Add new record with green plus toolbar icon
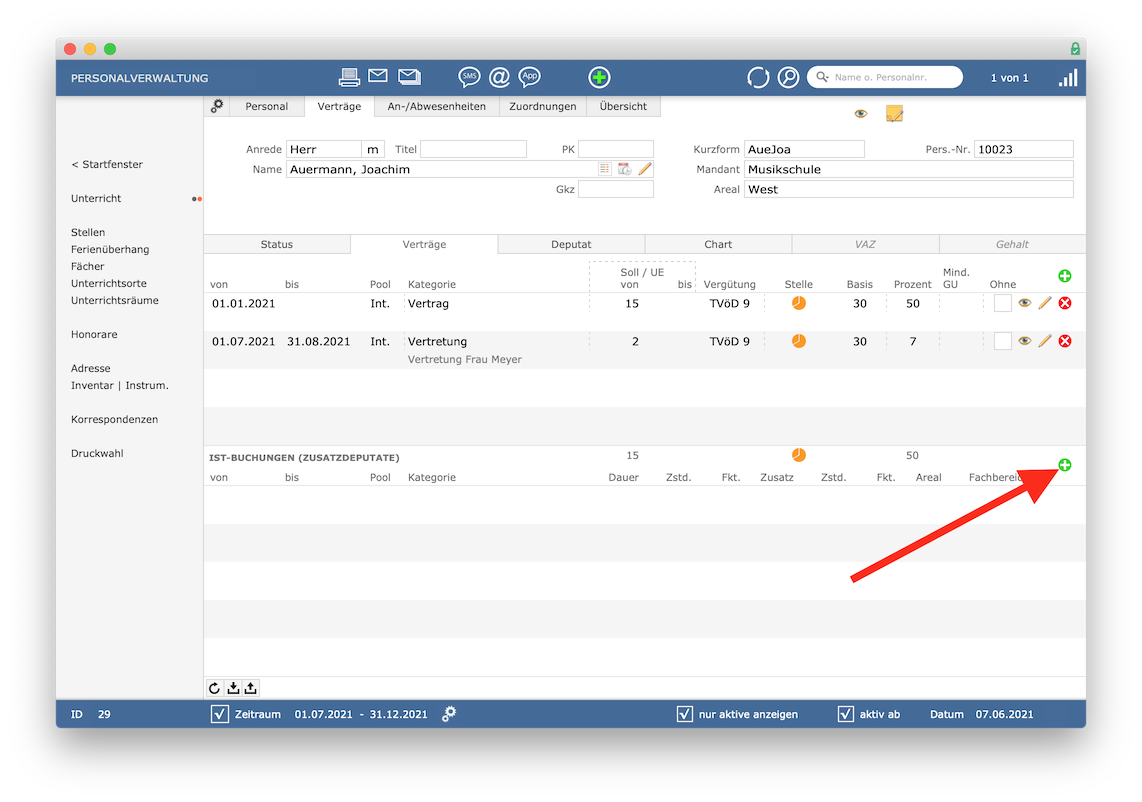The height and width of the screenshot is (802, 1142). tap(599, 77)
